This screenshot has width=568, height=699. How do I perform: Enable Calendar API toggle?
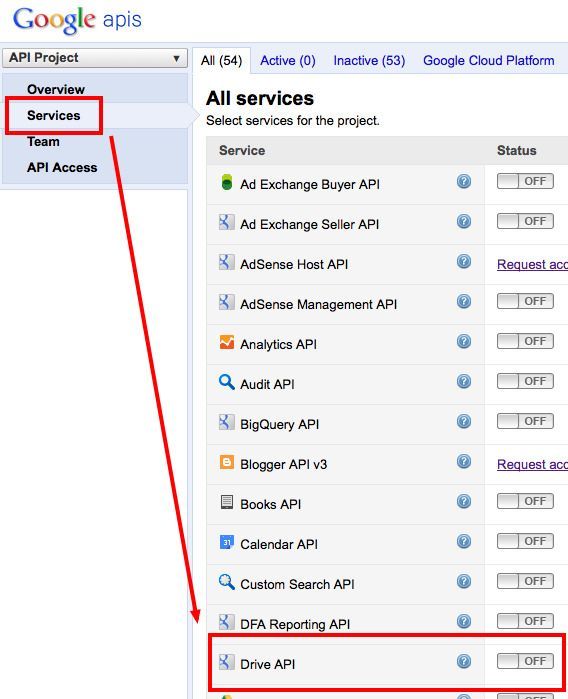525,541
